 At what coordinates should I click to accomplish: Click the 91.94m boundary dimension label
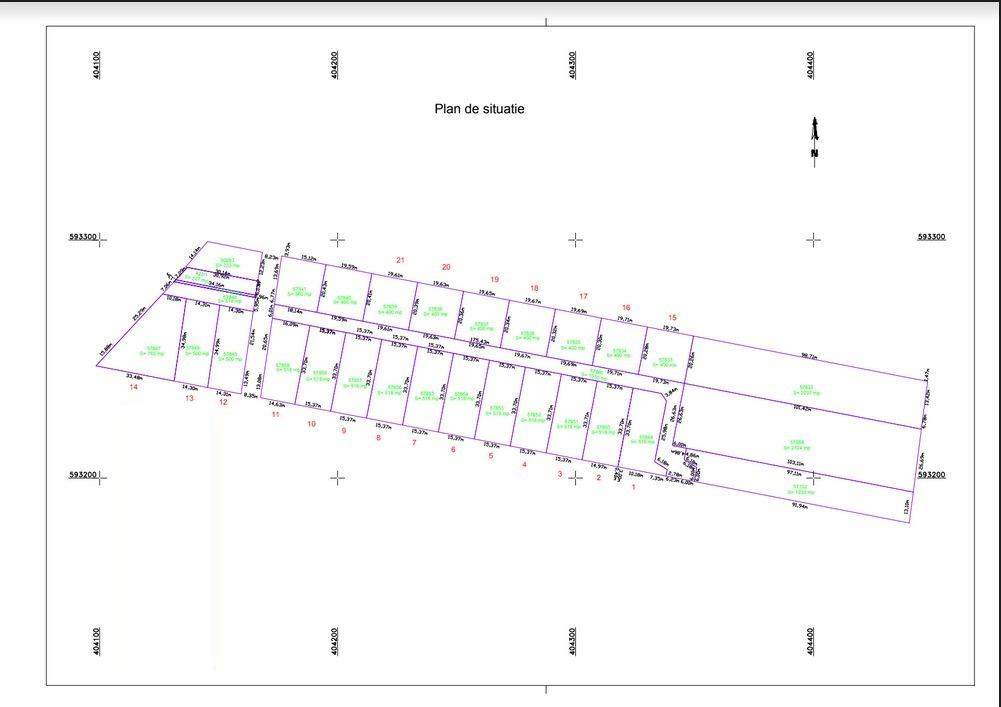800,507
